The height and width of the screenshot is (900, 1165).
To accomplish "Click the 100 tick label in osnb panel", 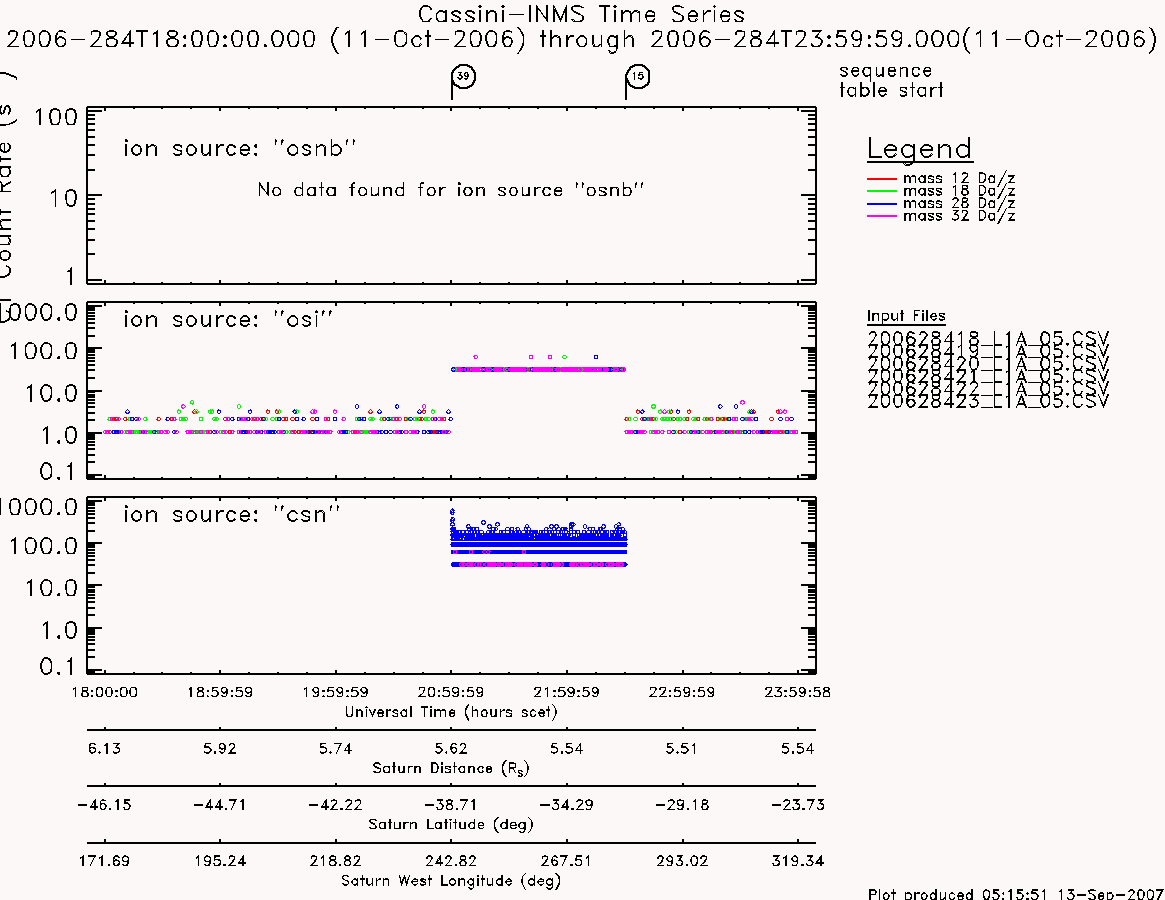I will point(56,117).
